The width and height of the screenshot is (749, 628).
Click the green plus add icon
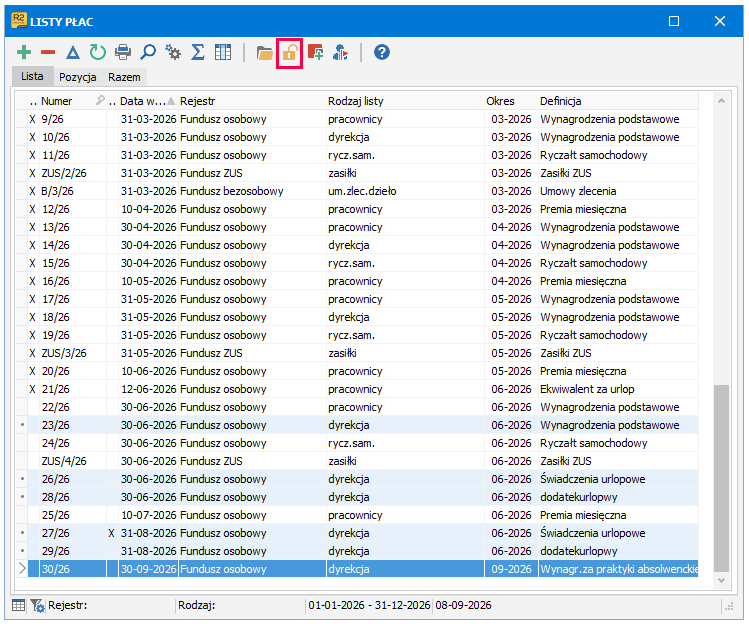click(24, 52)
